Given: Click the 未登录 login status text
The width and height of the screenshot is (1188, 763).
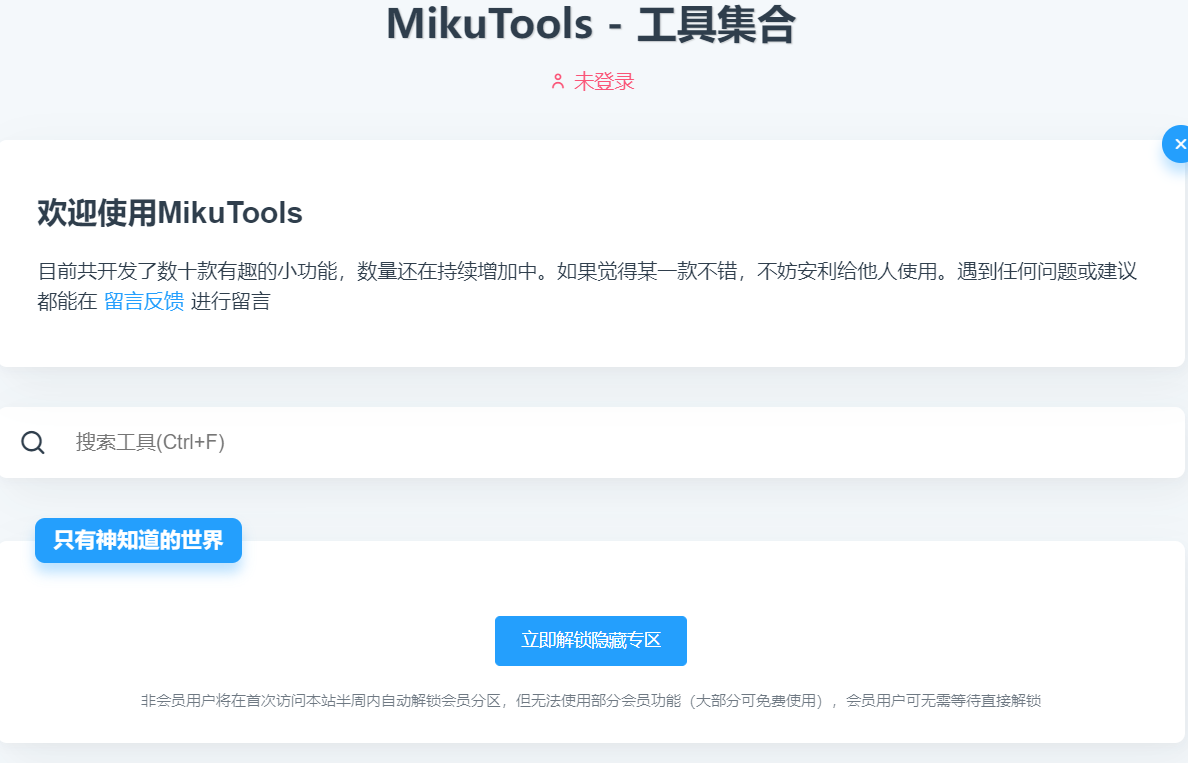Looking at the screenshot, I should 603,82.
